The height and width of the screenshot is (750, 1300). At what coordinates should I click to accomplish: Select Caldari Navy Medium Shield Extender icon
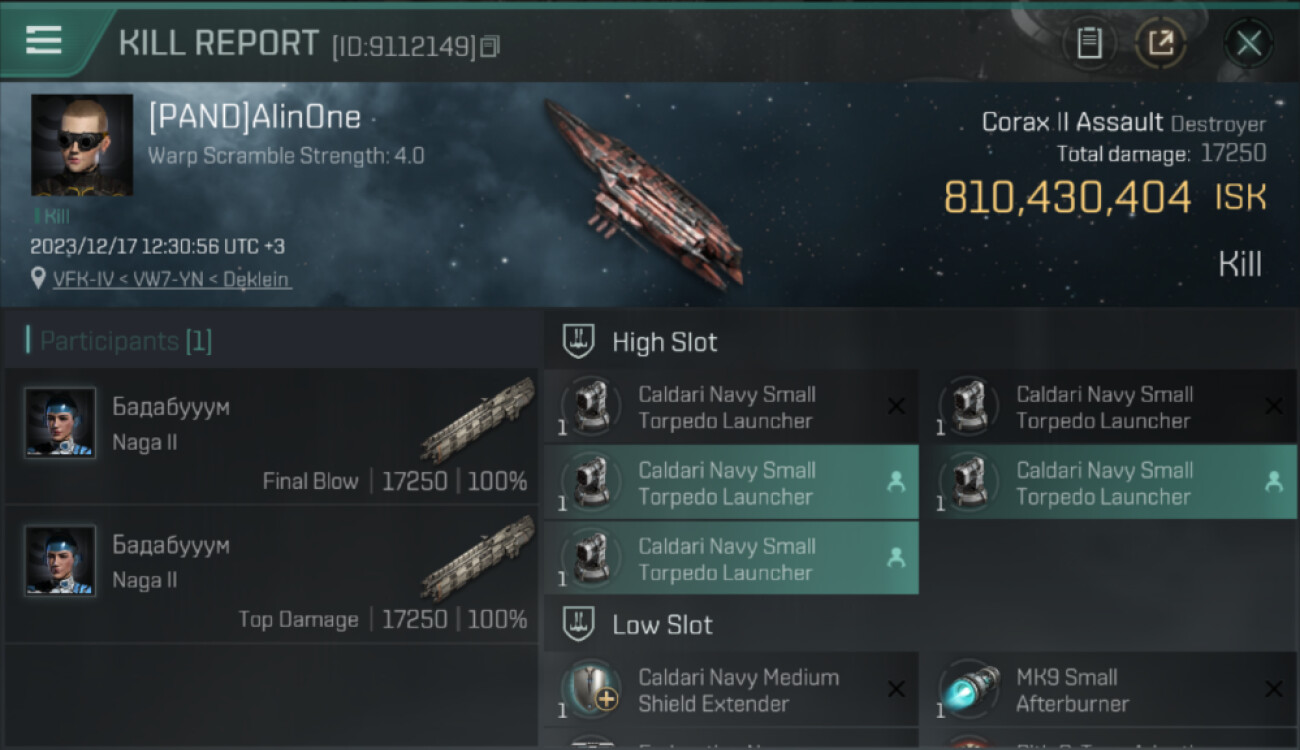click(591, 689)
